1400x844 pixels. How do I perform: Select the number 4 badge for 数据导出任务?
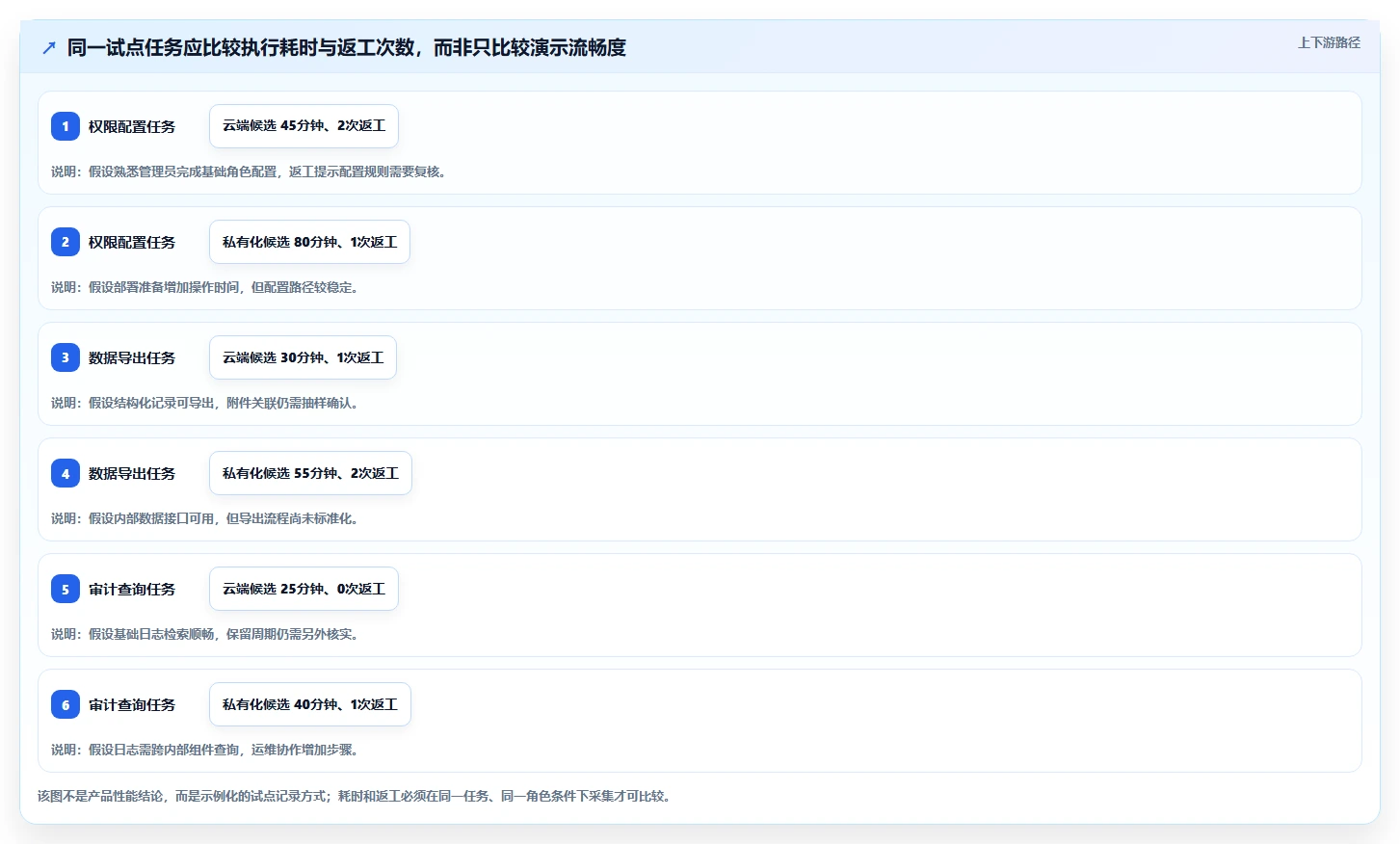(x=66, y=473)
